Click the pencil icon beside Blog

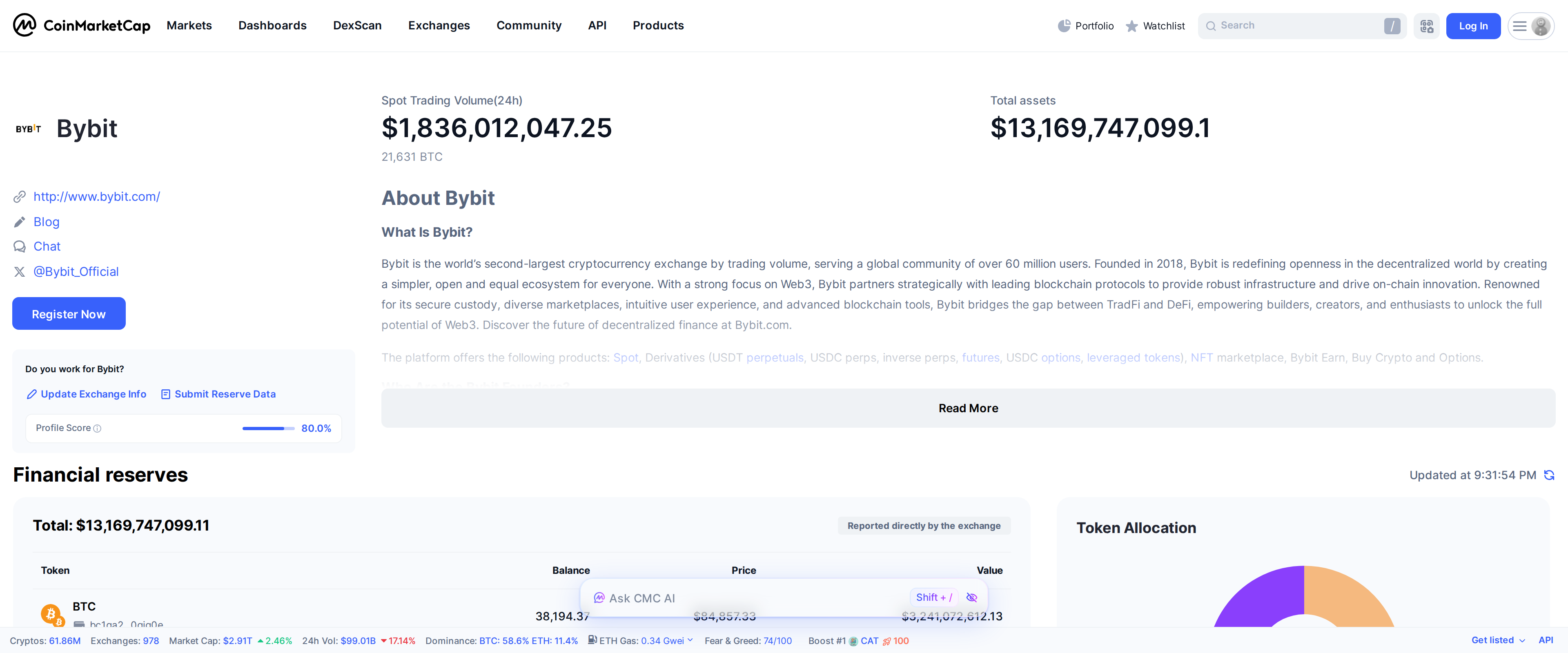[x=20, y=222]
